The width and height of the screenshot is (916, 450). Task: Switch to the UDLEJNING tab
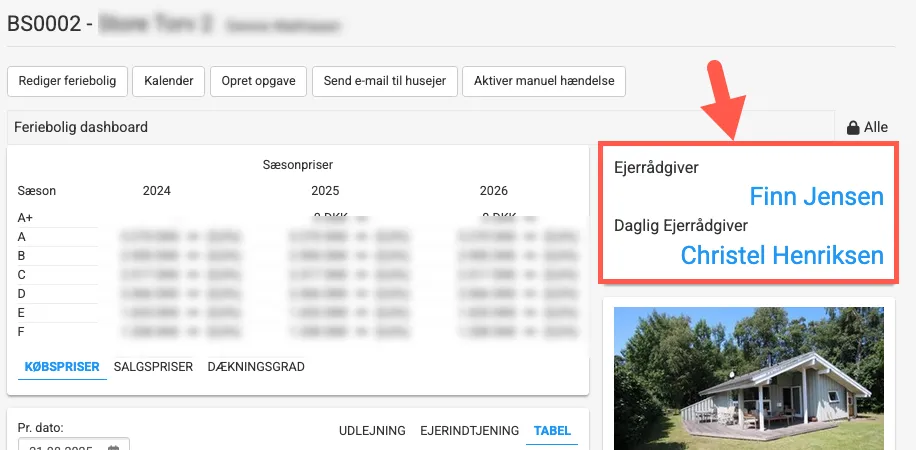tap(372, 431)
